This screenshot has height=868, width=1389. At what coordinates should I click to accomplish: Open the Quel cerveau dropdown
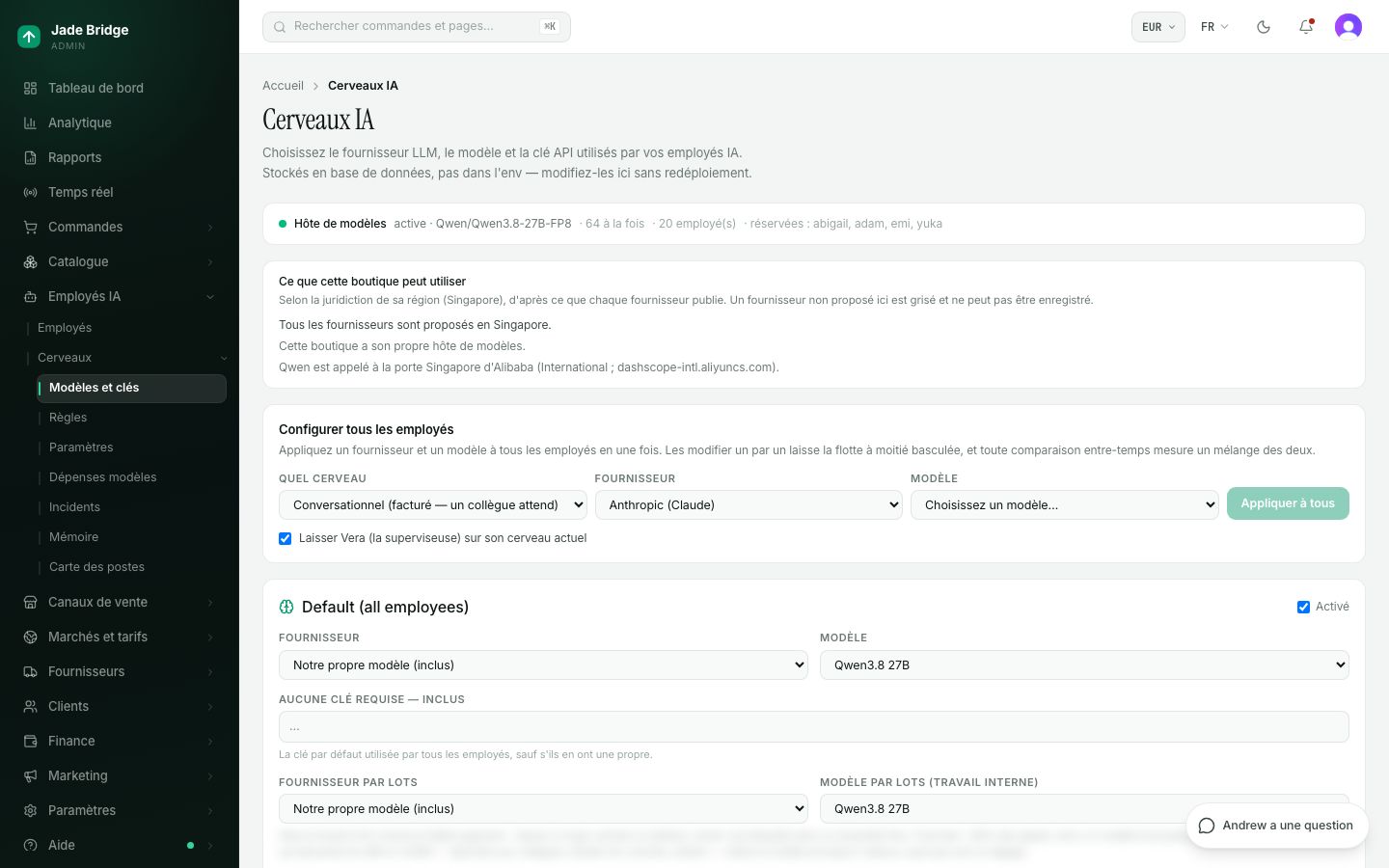[433, 504]
